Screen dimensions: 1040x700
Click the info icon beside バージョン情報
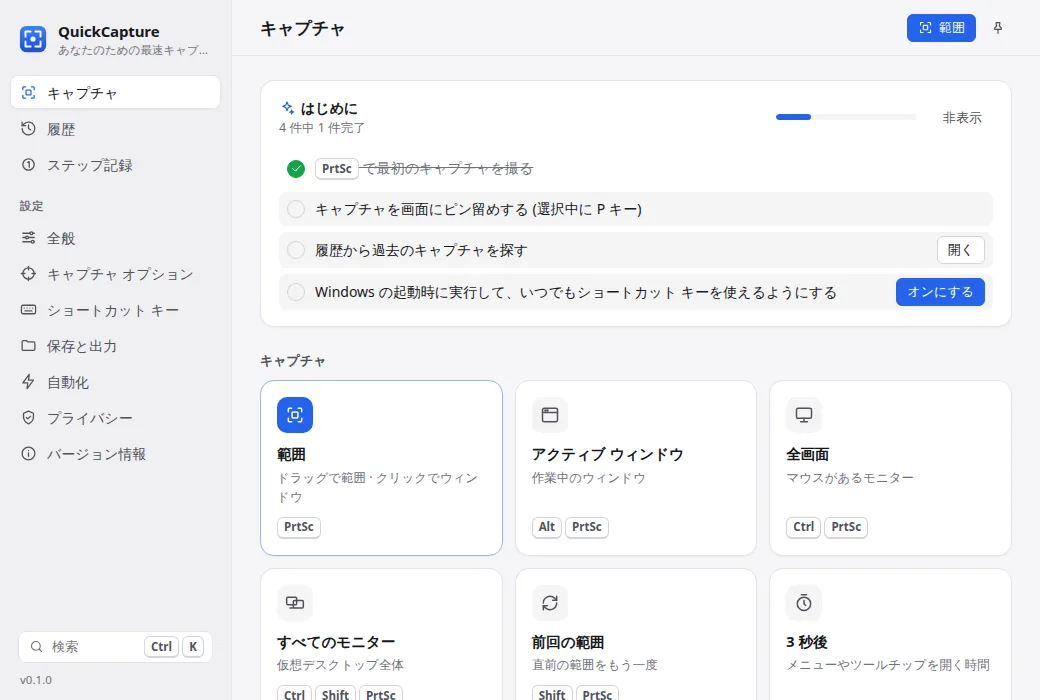tap(28, 454)
